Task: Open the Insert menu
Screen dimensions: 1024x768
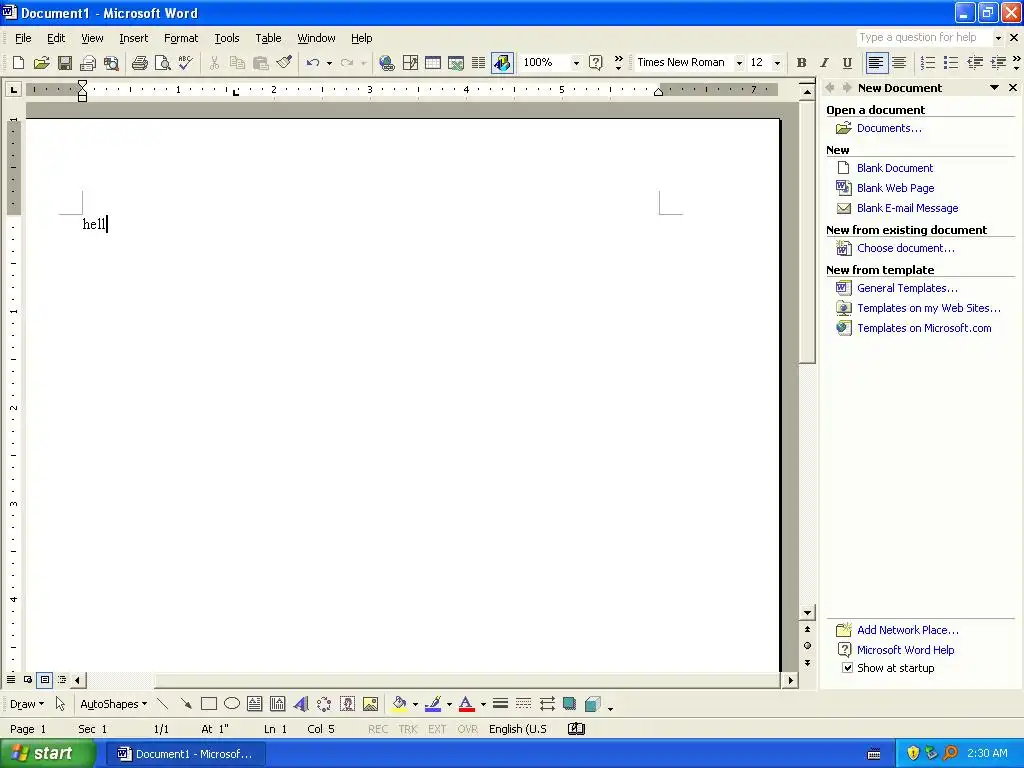Action: (x=133, y=38)
